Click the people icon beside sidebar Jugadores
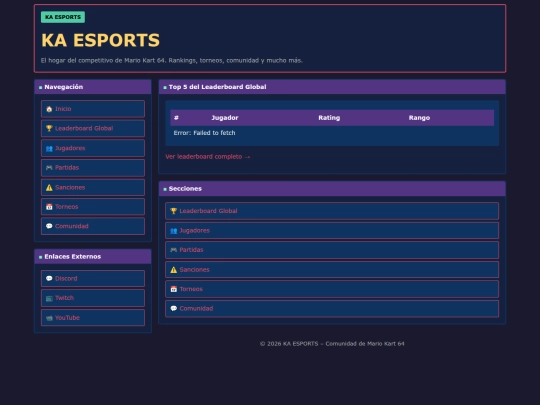540x405 pixels. tap(49, 148)
